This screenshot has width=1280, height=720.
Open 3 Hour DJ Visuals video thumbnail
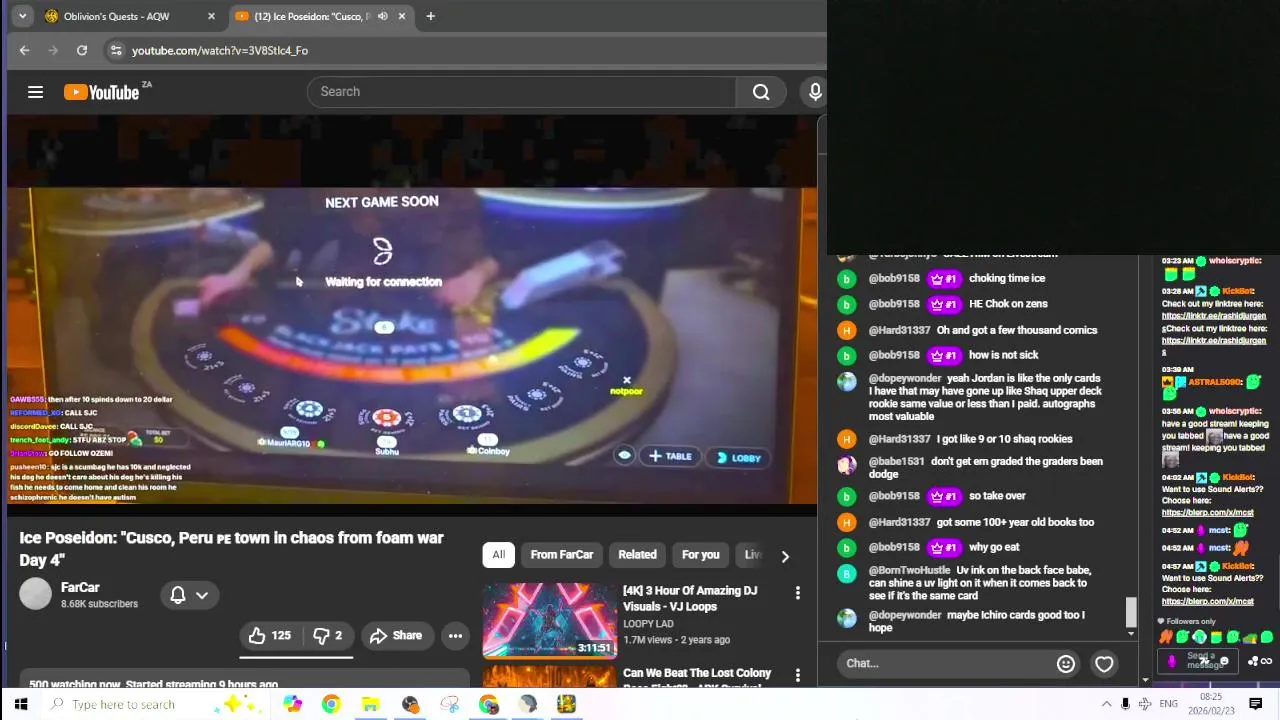pos(550,620)
